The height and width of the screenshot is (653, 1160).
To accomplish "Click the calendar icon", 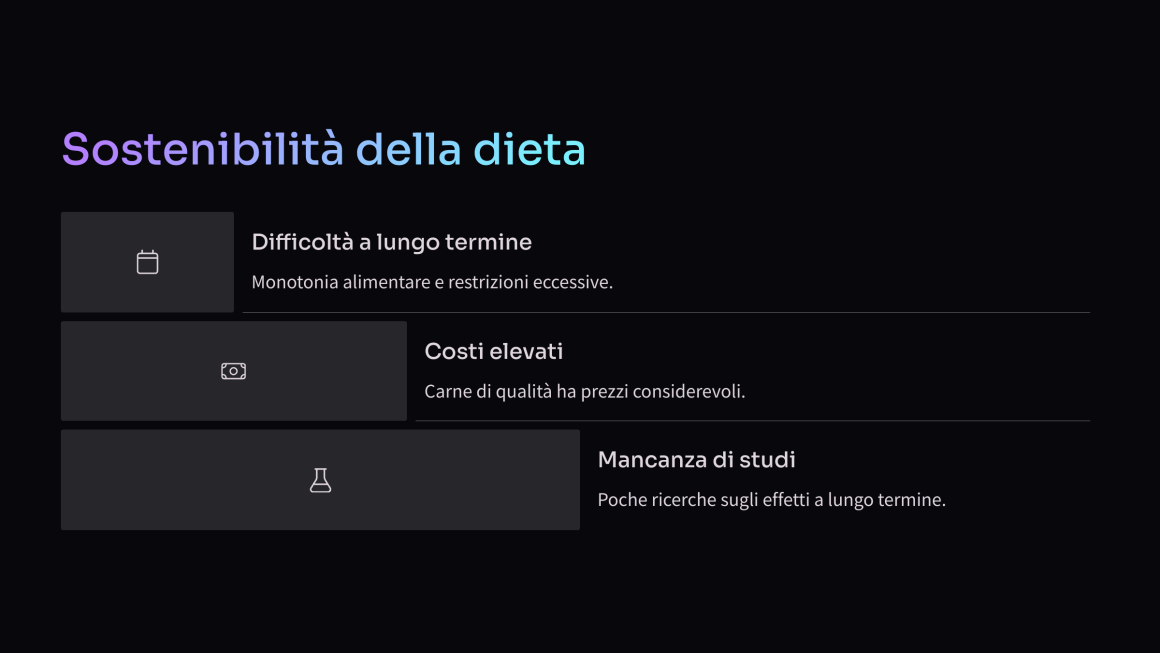I will coord(147,262).
